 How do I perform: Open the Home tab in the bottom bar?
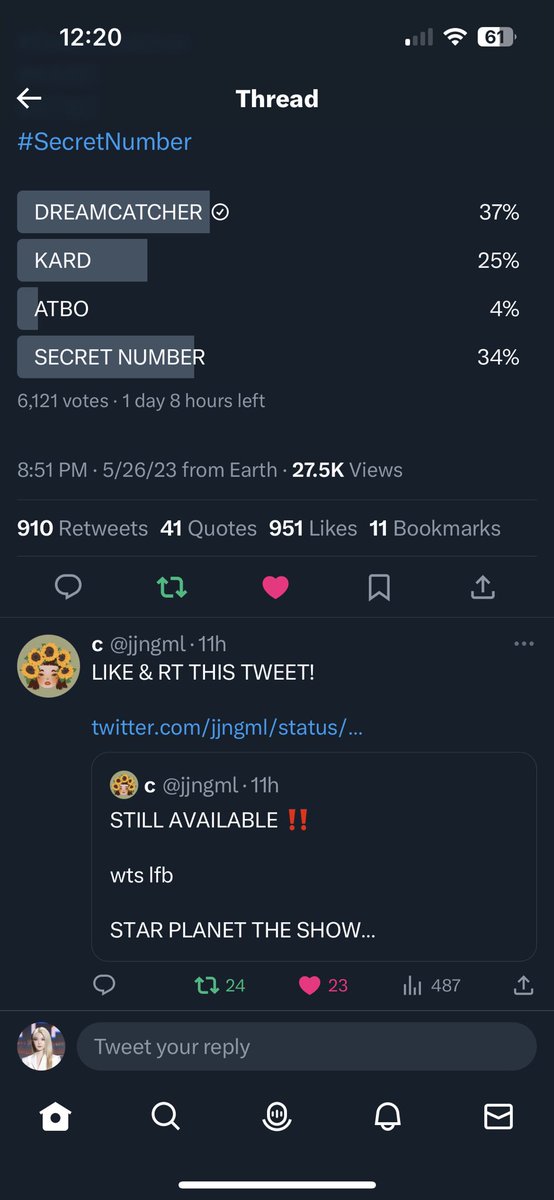pyautogui.click(x=55, y=1116)
